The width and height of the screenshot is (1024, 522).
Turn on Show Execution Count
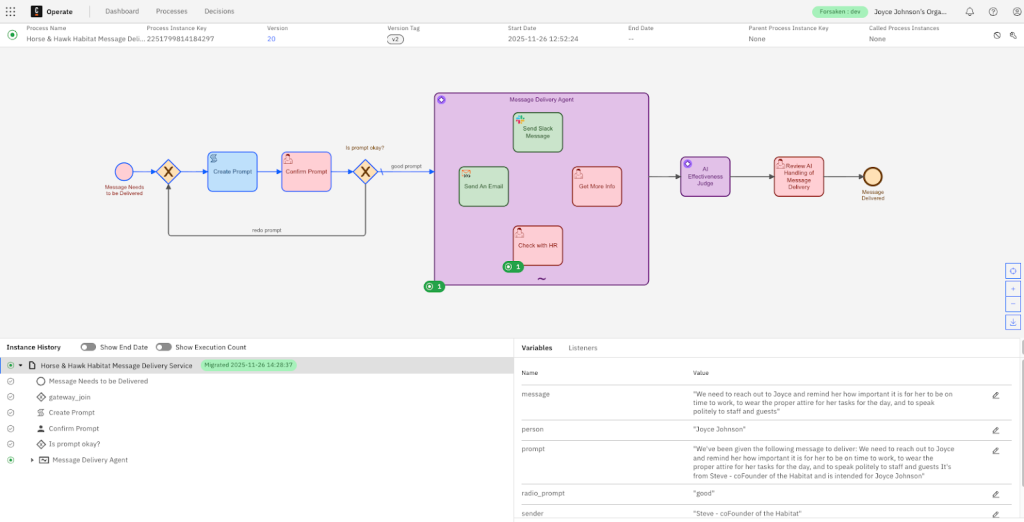point(163,347)
